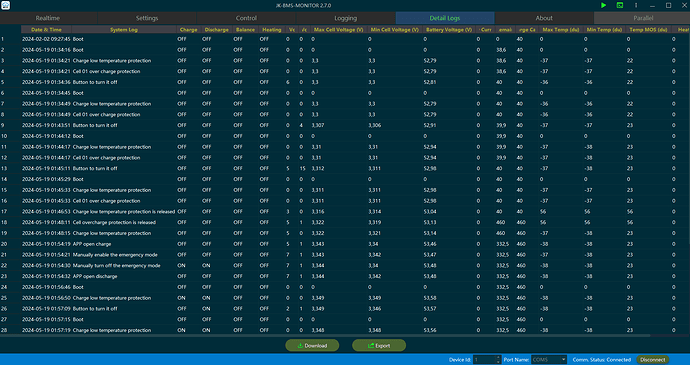Click the Charge column header

pyautogui.click(x=188, y=29)
